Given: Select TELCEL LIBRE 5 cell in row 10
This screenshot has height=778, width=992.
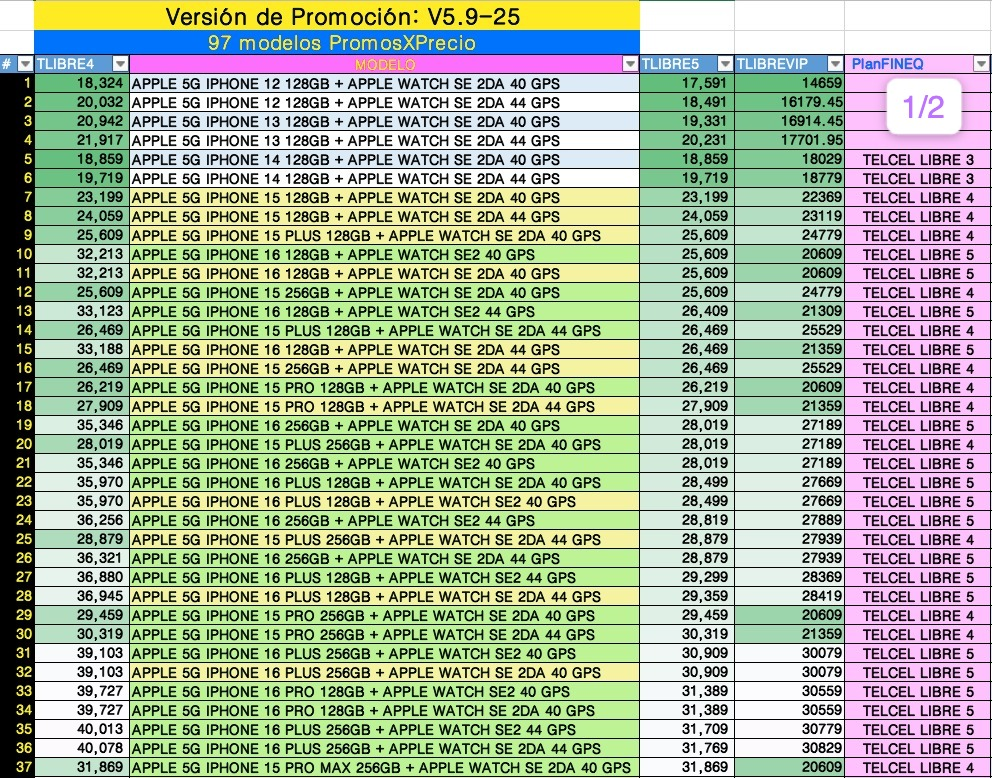Looking at the screenshot, I should pyautogui.click(x=918, y=254).
